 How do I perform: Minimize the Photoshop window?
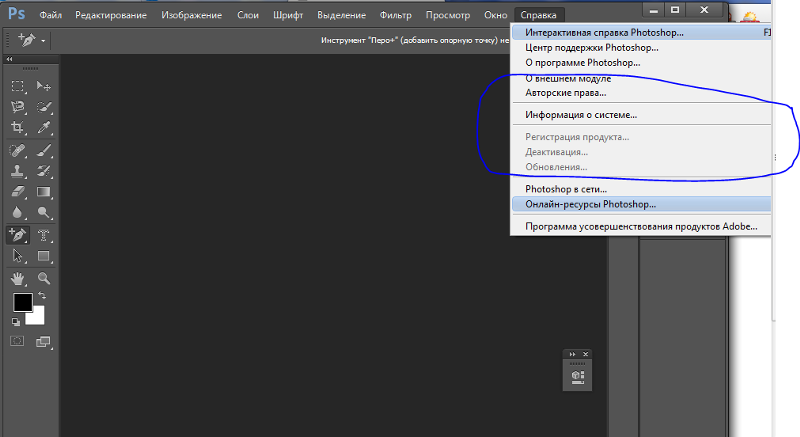(x=654, y=10)
